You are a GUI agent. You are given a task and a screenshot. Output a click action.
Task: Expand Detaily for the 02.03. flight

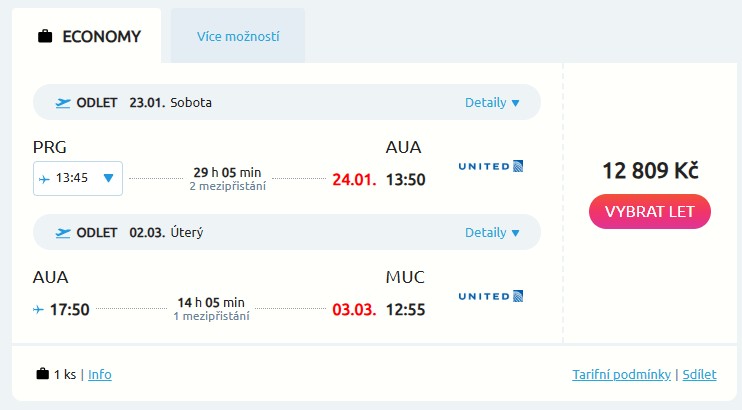click(x=492, y=233)
